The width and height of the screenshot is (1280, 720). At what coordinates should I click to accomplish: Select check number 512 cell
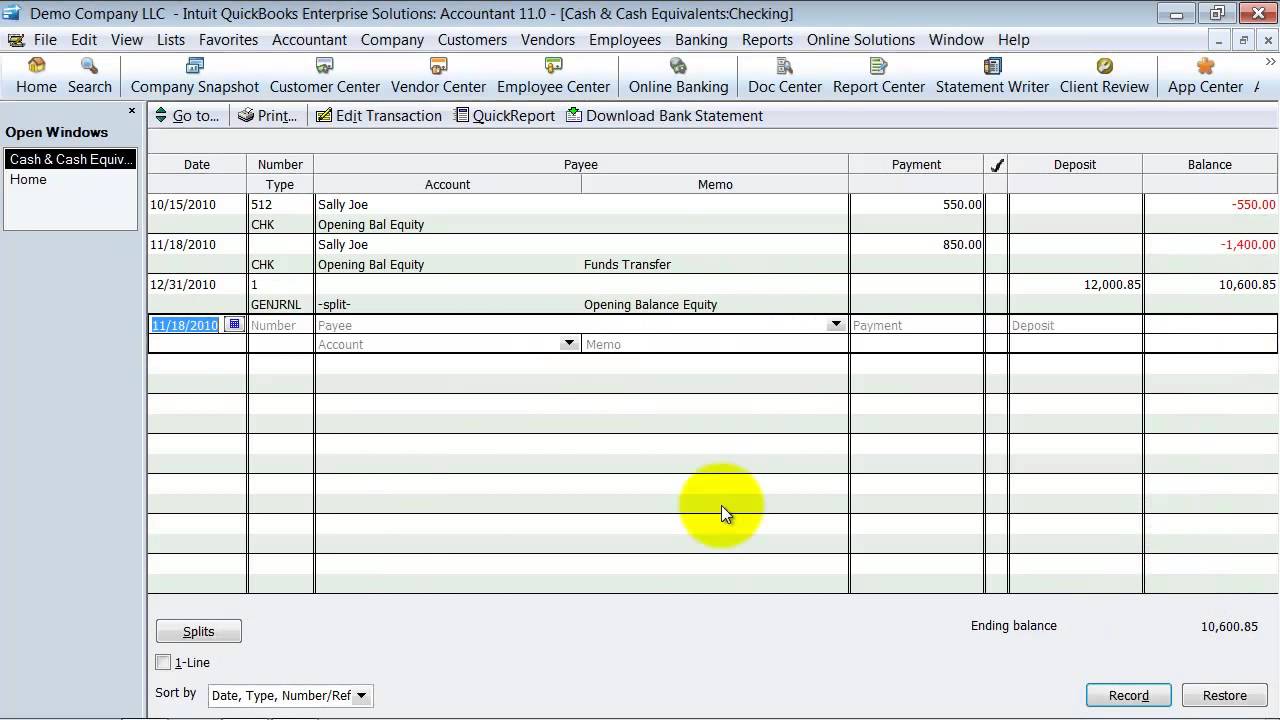tap(262, 204)
